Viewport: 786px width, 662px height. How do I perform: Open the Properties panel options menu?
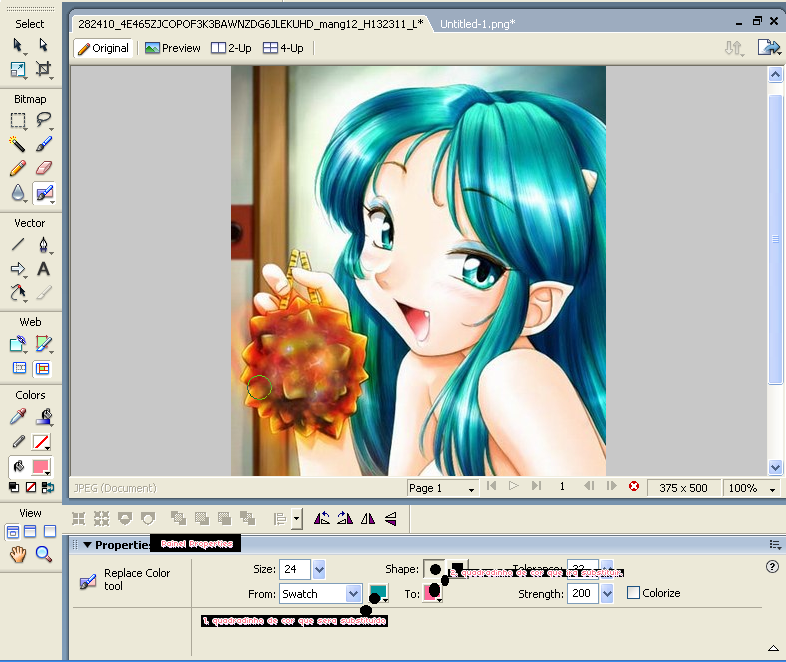(775, 545)
